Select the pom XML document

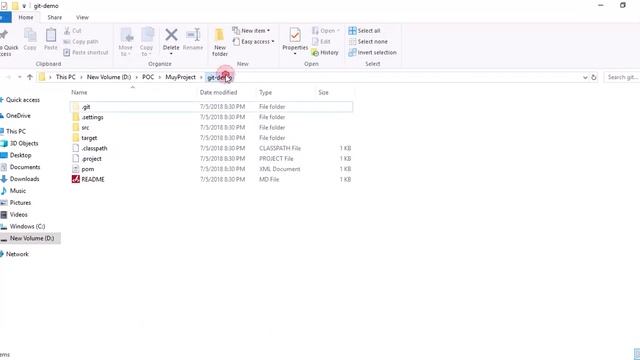(211, 169)
